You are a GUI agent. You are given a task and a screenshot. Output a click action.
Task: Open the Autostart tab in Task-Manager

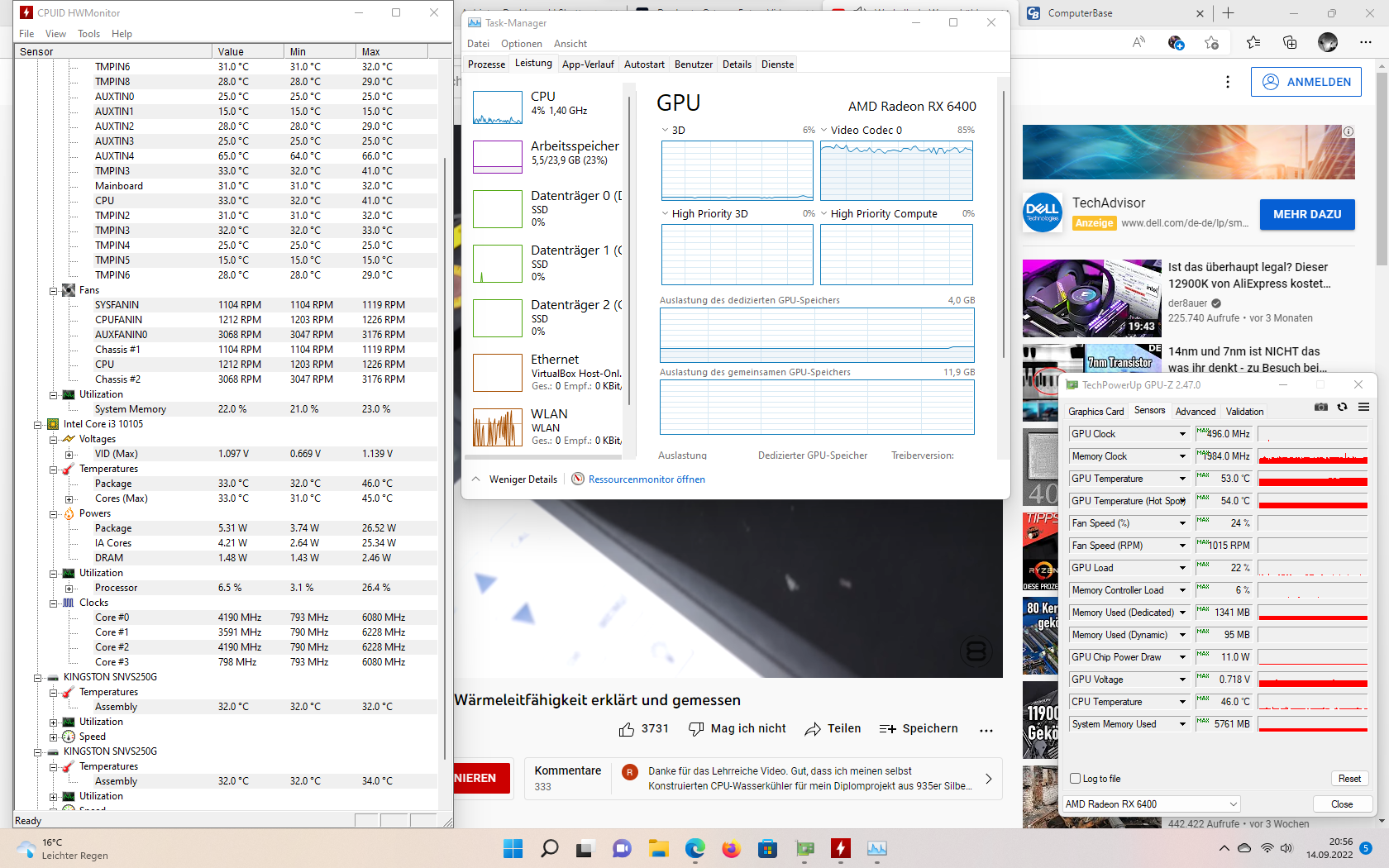click(644, 64)
